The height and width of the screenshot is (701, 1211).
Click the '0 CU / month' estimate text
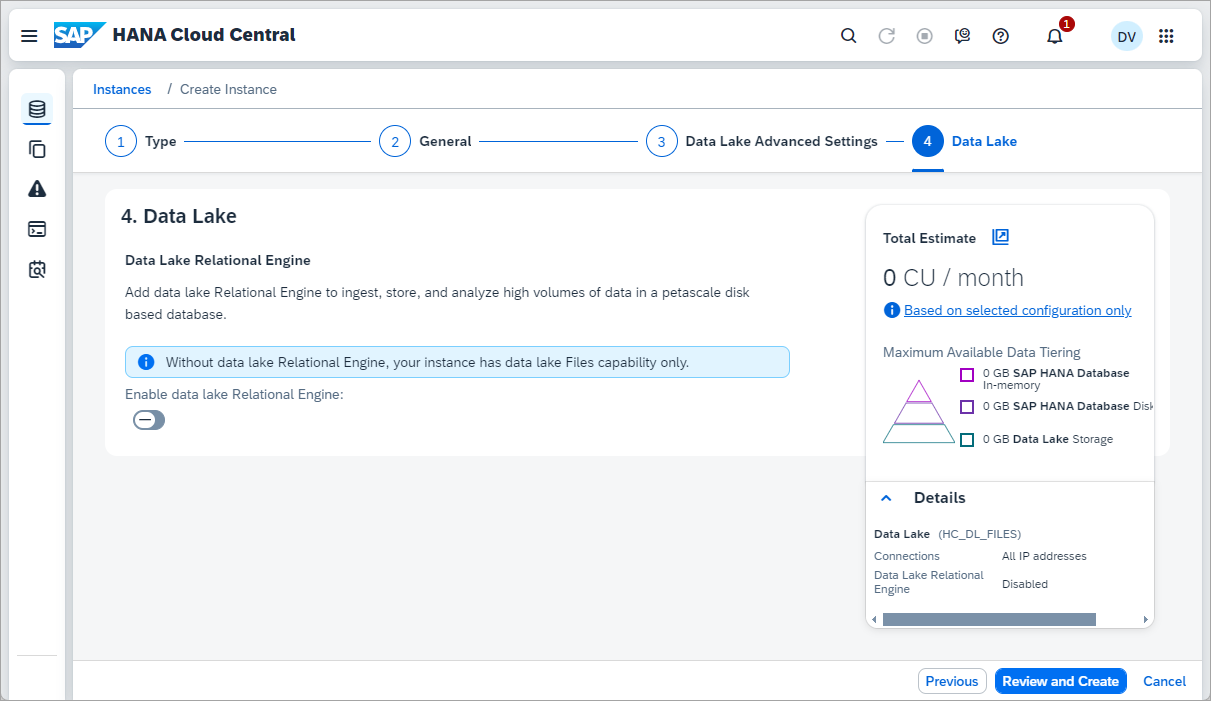click(953, 278)
